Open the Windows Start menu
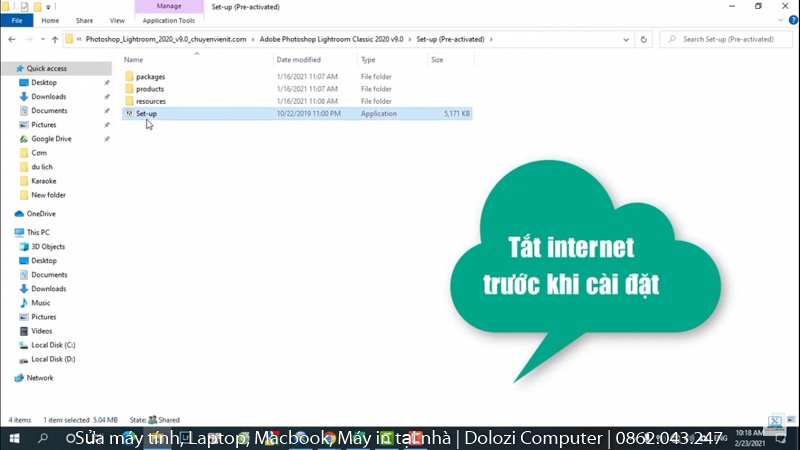The height and width of the screenshot is (450, 800). pyautogui.click(x=14, y=438)
